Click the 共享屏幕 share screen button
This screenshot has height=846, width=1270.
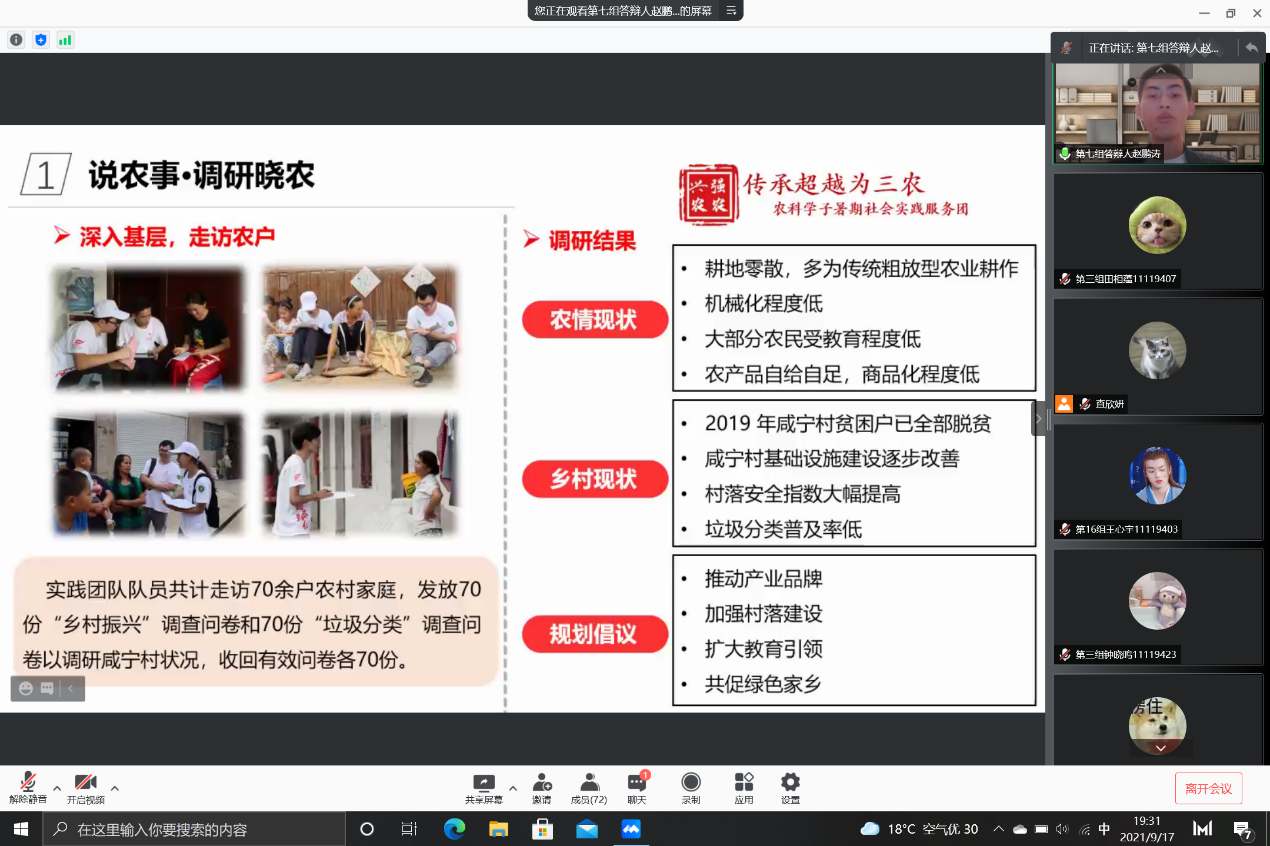coord(484,788)
